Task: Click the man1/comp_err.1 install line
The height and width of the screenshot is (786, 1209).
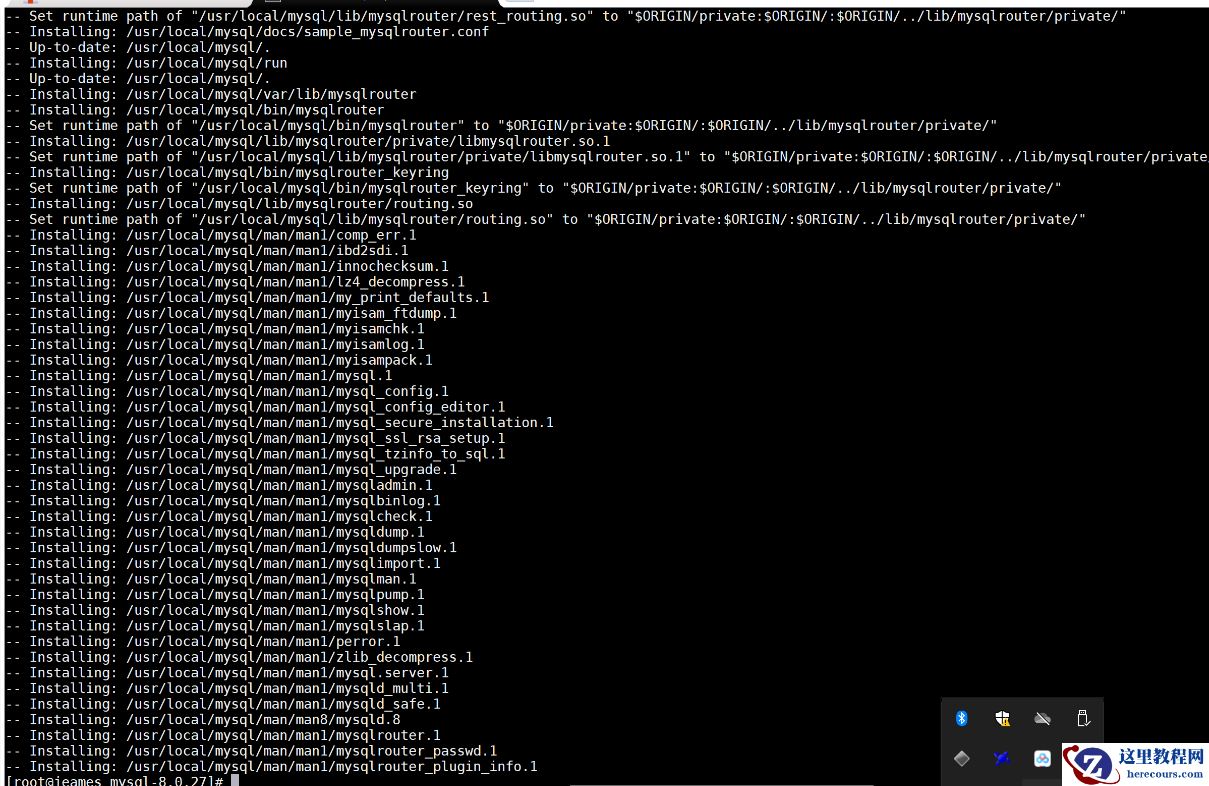Action: pyautogui.click(x=211, y=235)
